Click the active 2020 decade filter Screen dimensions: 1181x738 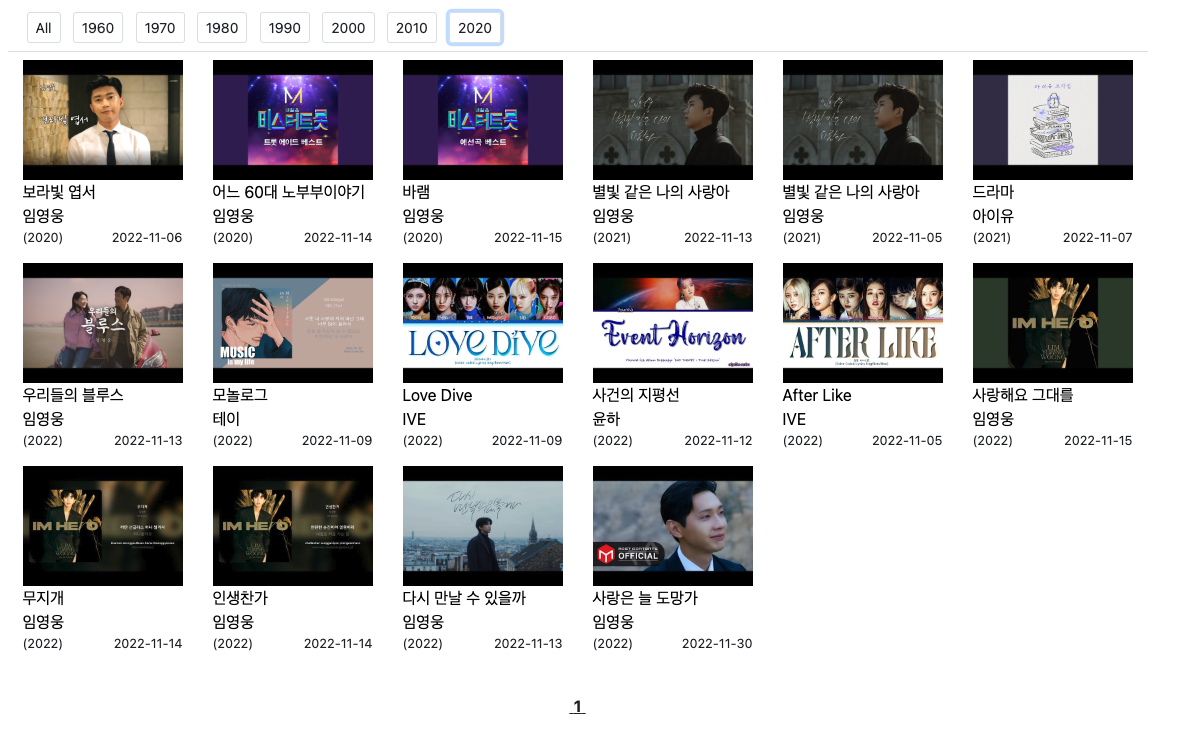click(475, 28)
